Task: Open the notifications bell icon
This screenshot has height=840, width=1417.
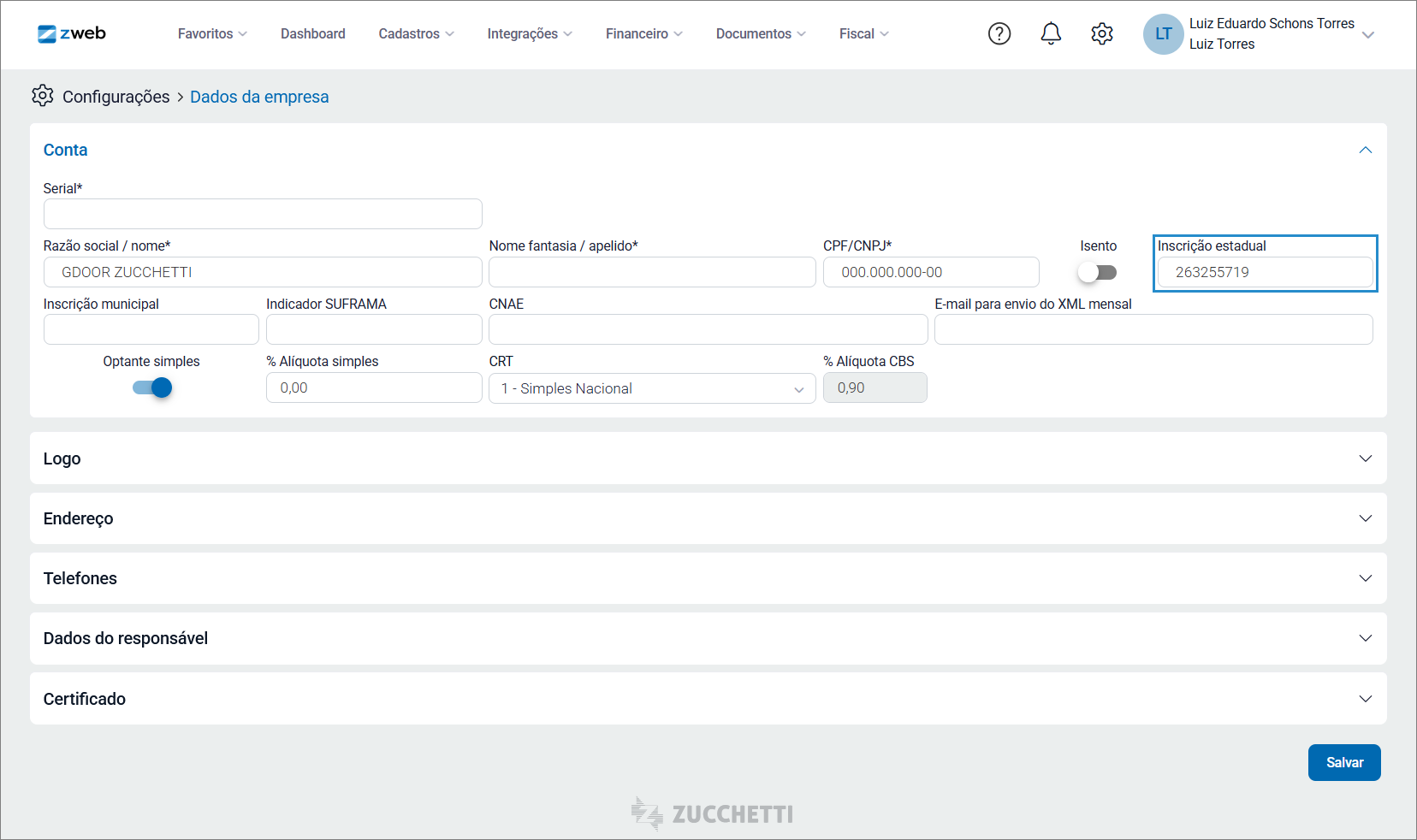Action: pos(1051,33)
